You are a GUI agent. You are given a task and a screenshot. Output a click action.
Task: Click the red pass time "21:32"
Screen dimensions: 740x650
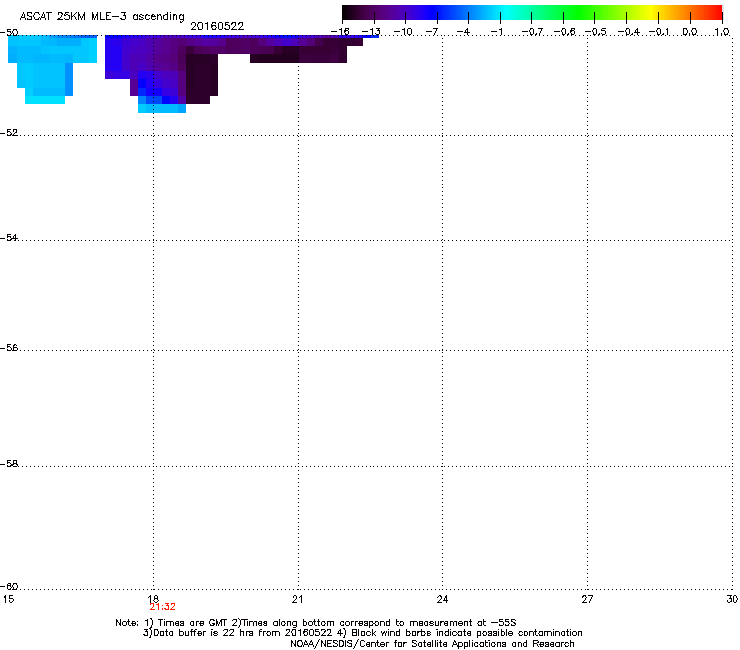162,607
